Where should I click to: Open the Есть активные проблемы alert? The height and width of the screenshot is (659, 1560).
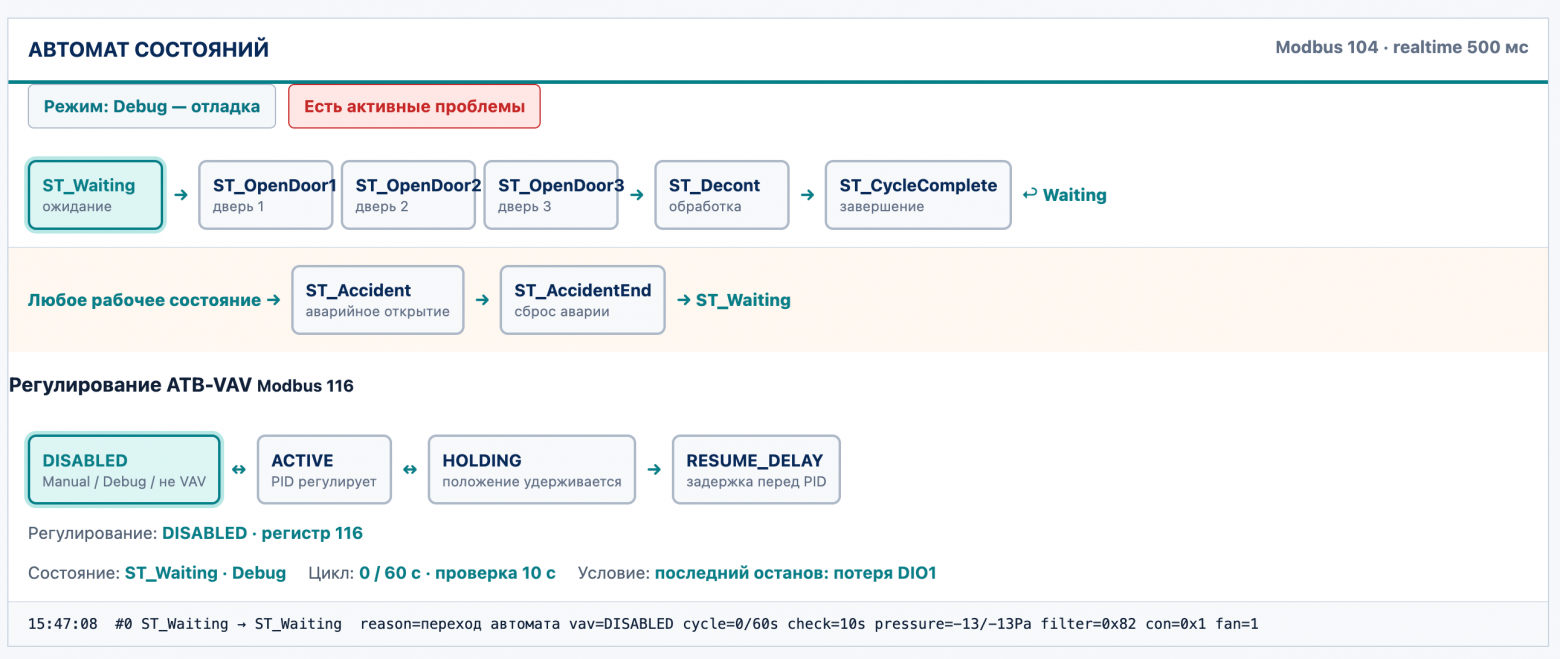pos(414,107)
